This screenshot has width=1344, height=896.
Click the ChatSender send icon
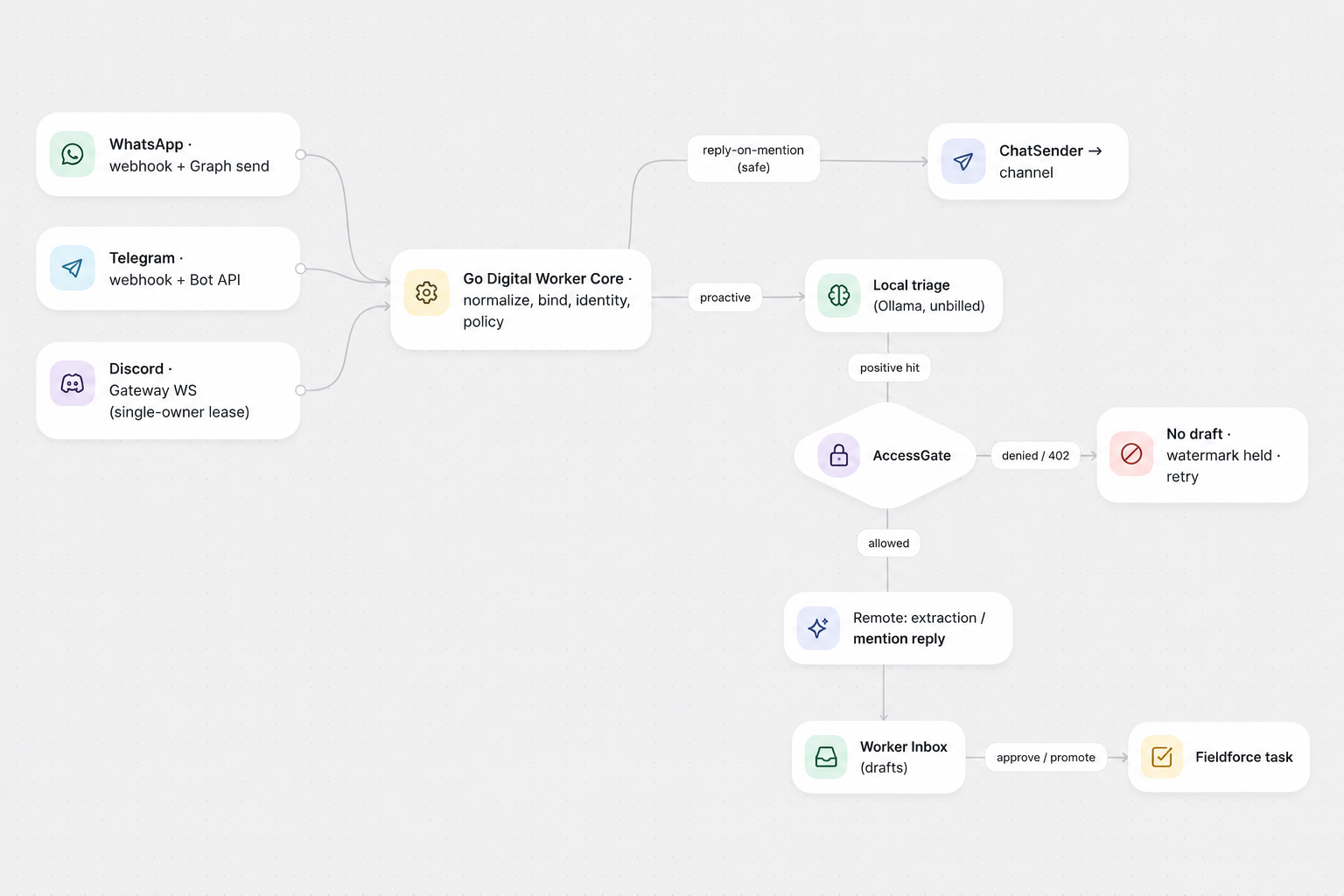pyautogui.click(x=963, y=162)
